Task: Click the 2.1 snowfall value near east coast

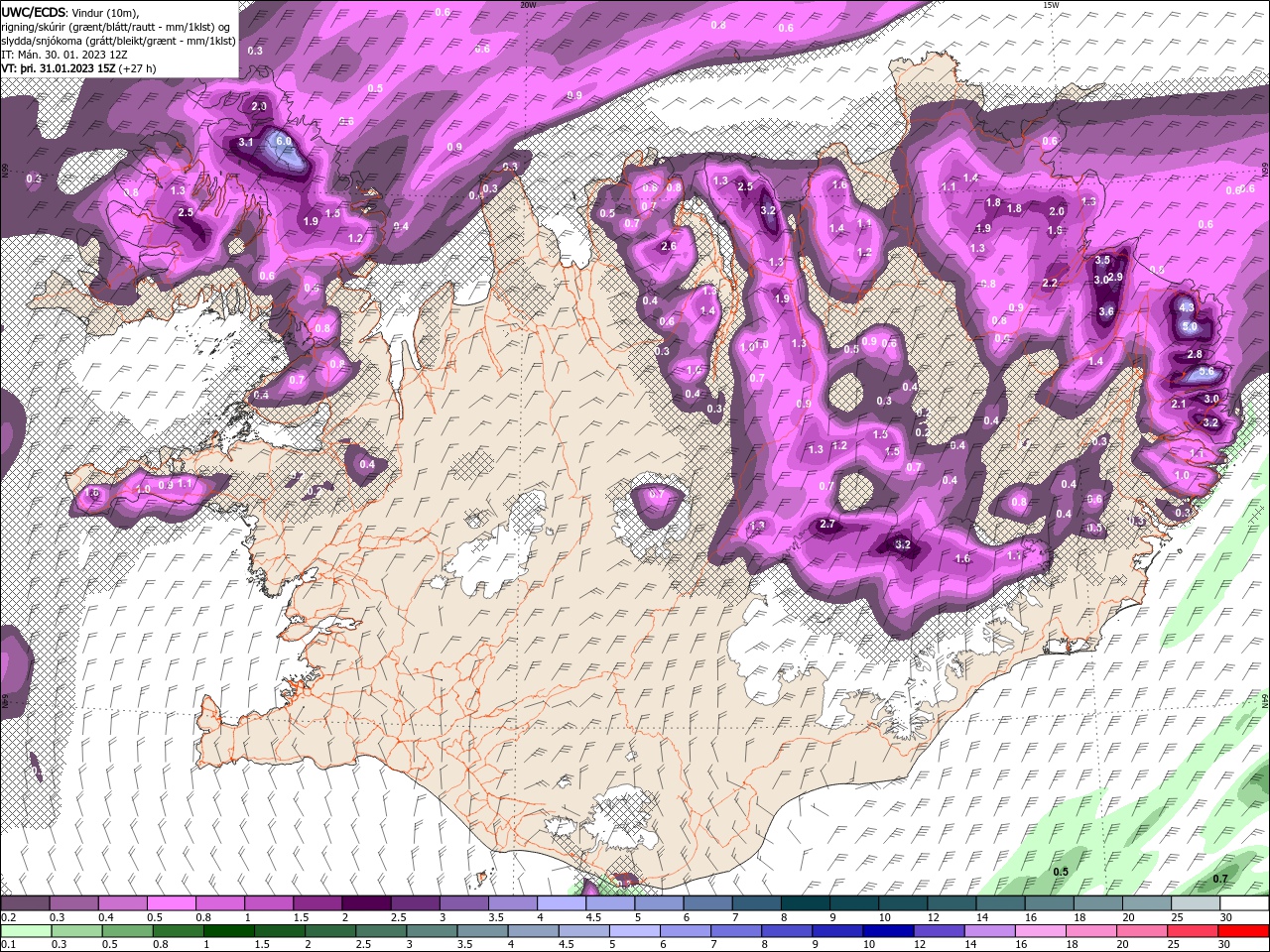Action: 1179,405
